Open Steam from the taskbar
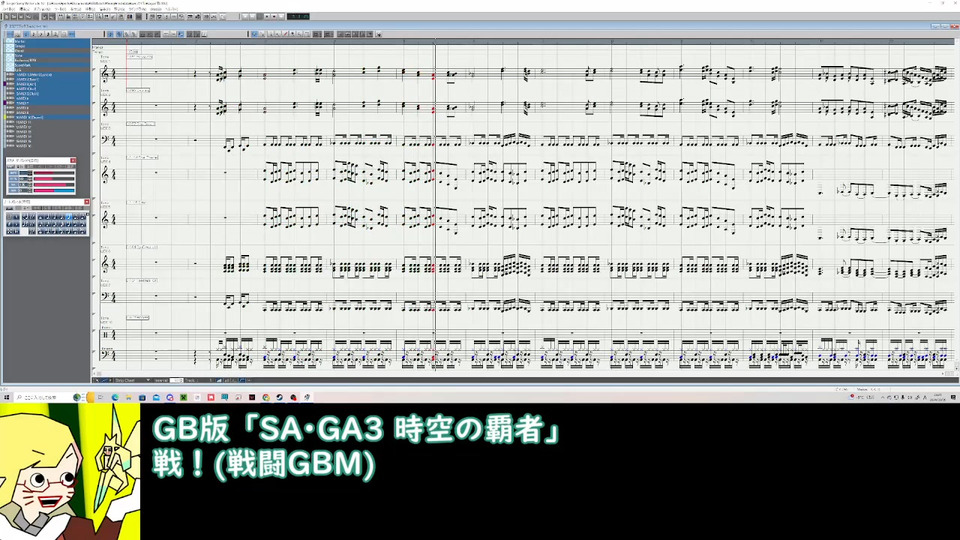The height and width of the screenshot is (540, 960). coord(279,397)
